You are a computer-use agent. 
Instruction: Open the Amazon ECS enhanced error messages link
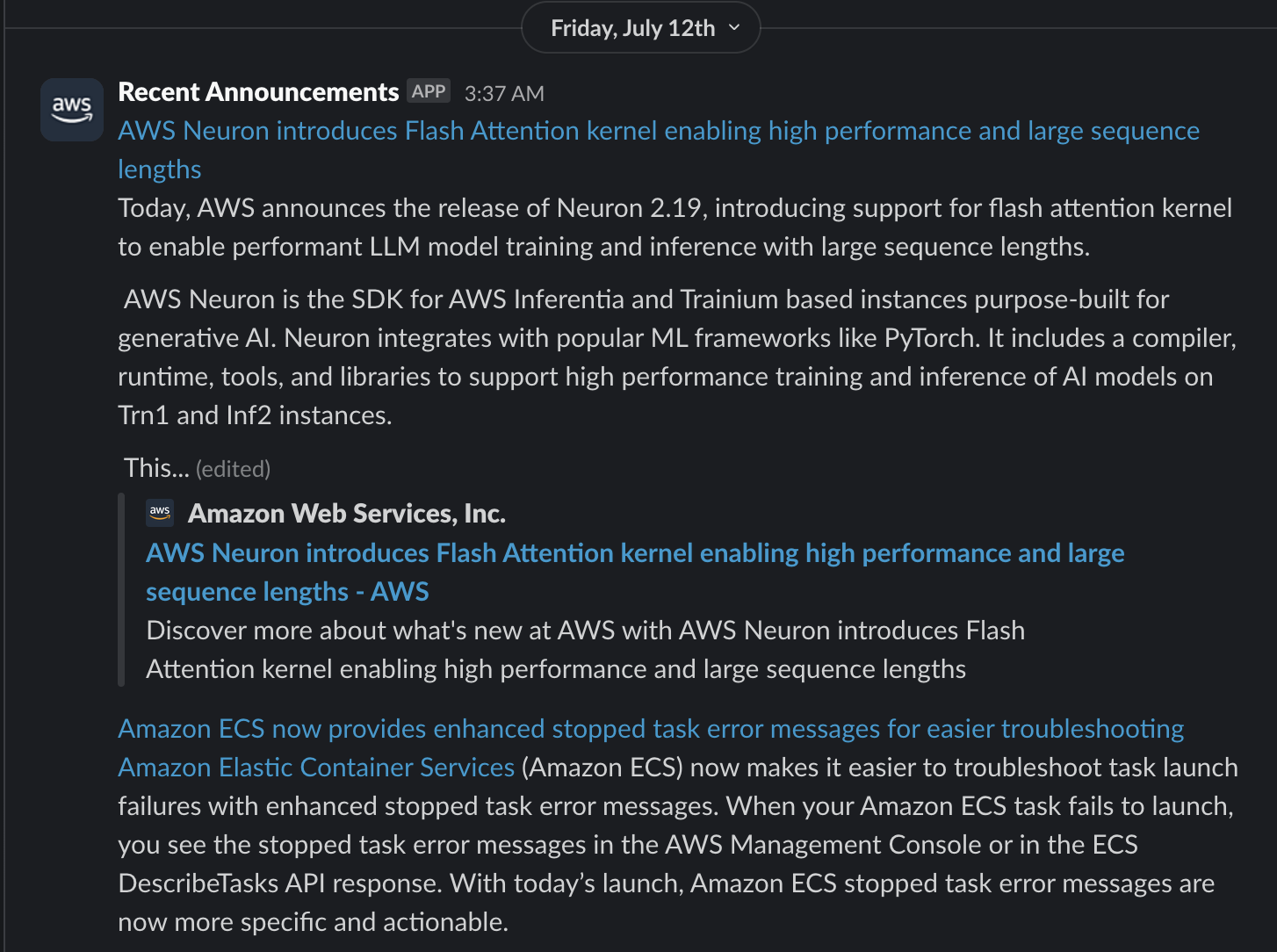point(651,729)
